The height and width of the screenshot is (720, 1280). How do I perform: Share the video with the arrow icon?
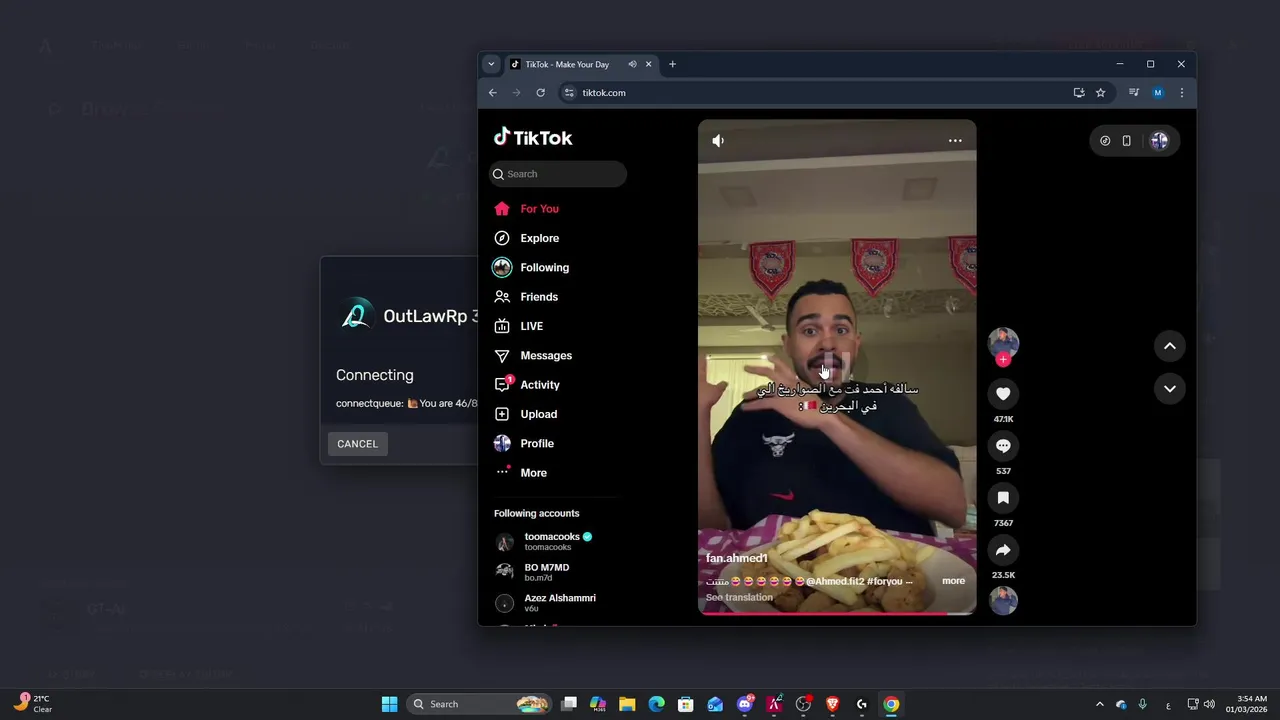point(1003,550)
